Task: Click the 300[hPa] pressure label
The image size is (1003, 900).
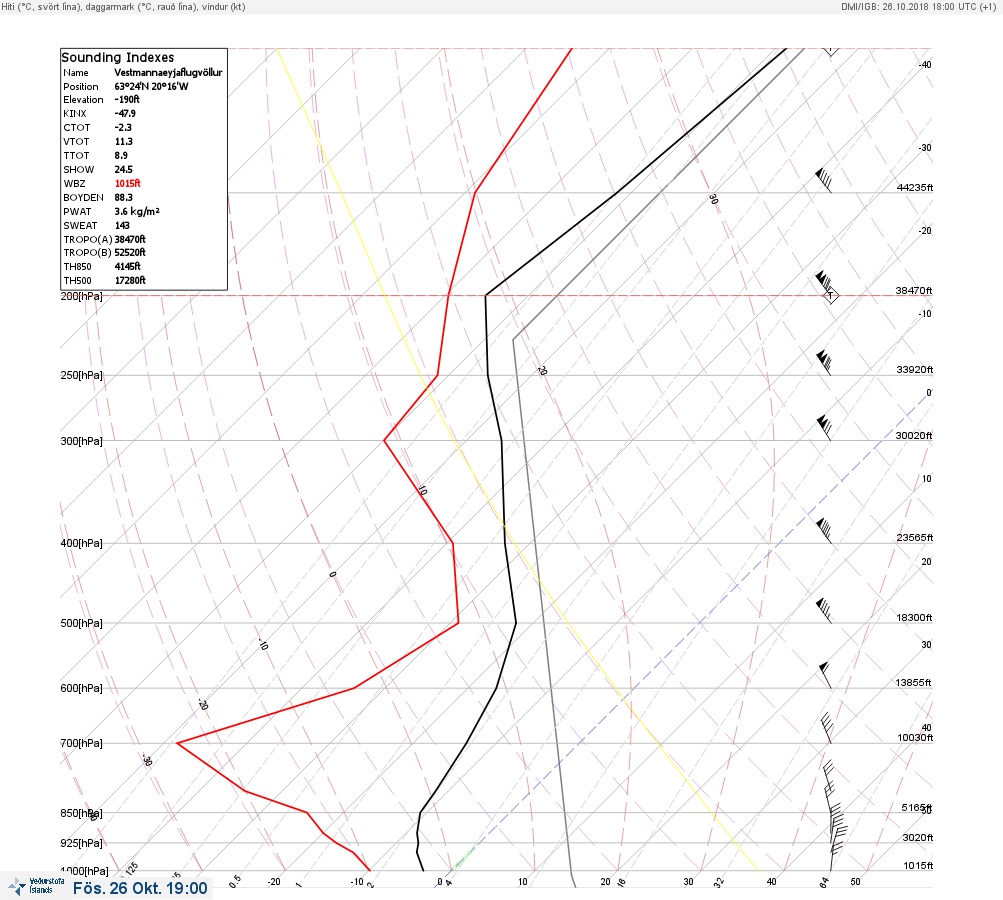Action: point(81,441)
